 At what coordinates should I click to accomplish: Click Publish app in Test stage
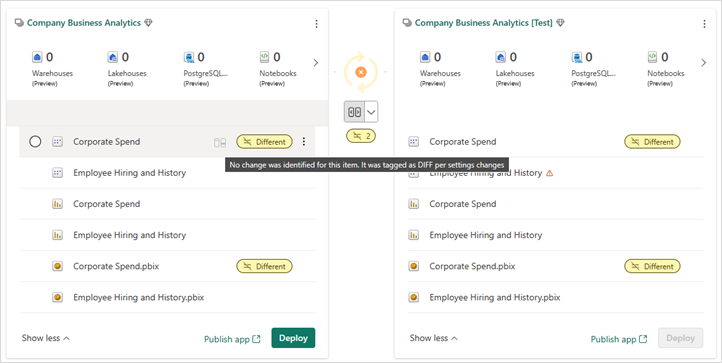[619, 339]
